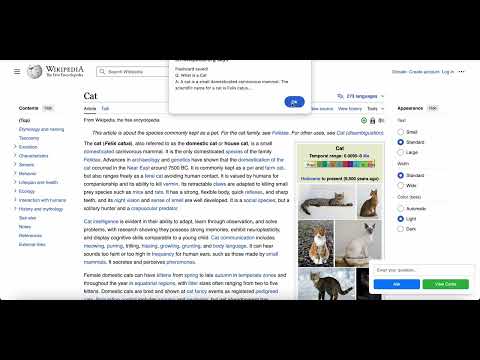Click the search magnifier icon
This screenshot has width=480, height=360.
(x=102, y=72)
